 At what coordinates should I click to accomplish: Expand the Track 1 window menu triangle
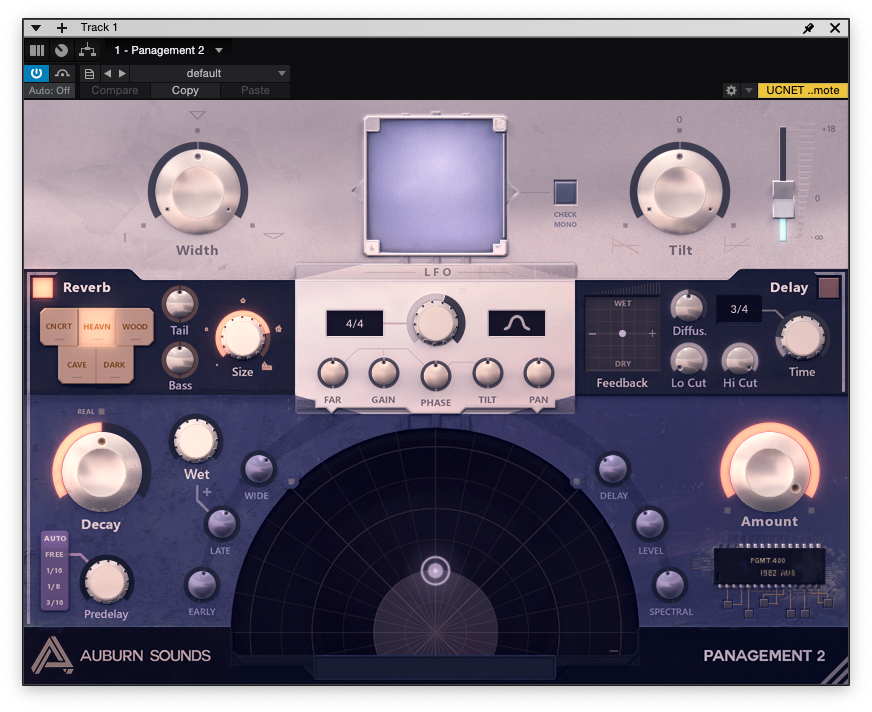(36, 28)
